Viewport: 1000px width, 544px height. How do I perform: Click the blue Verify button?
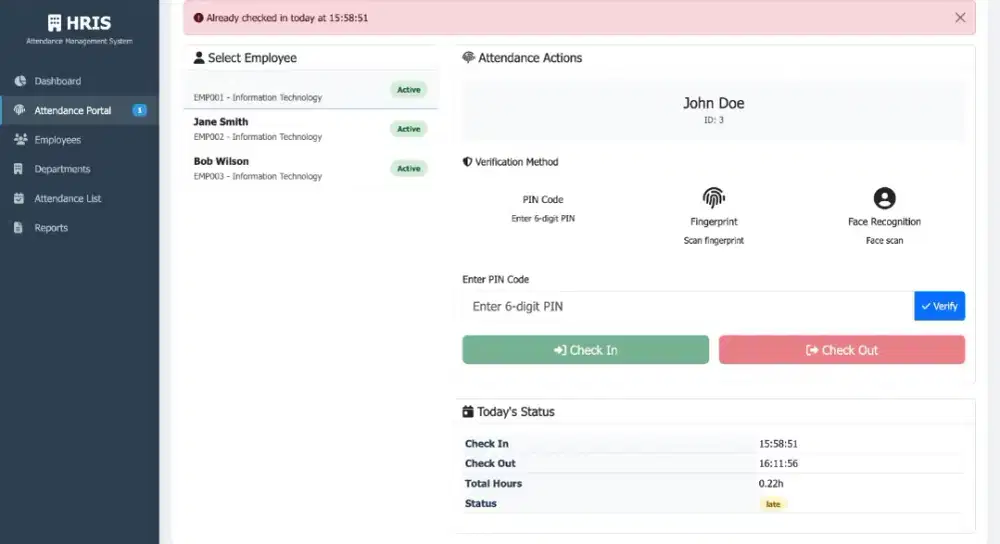tap(939, 306)
